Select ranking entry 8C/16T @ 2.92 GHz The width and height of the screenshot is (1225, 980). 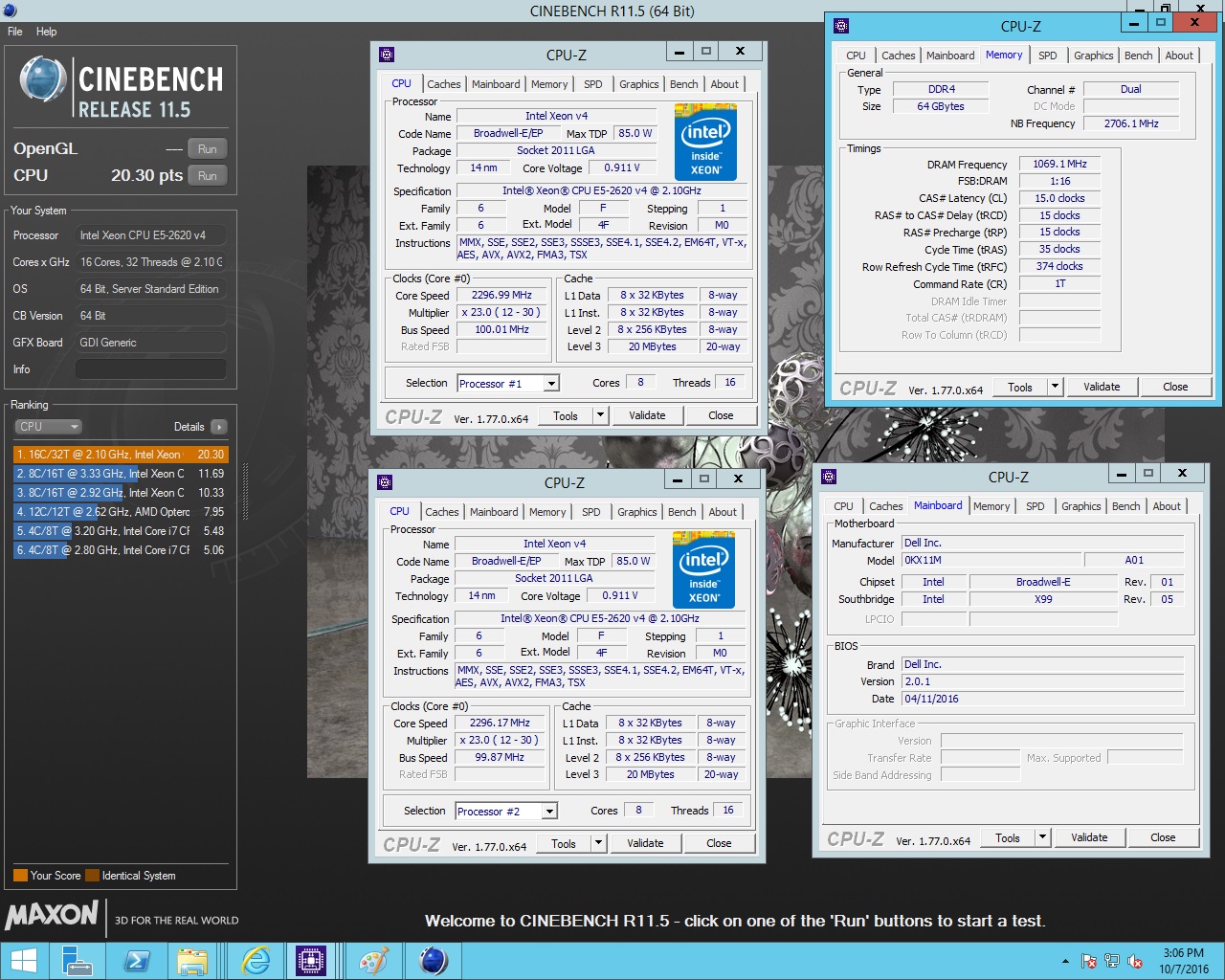click(x=121, y=493)
